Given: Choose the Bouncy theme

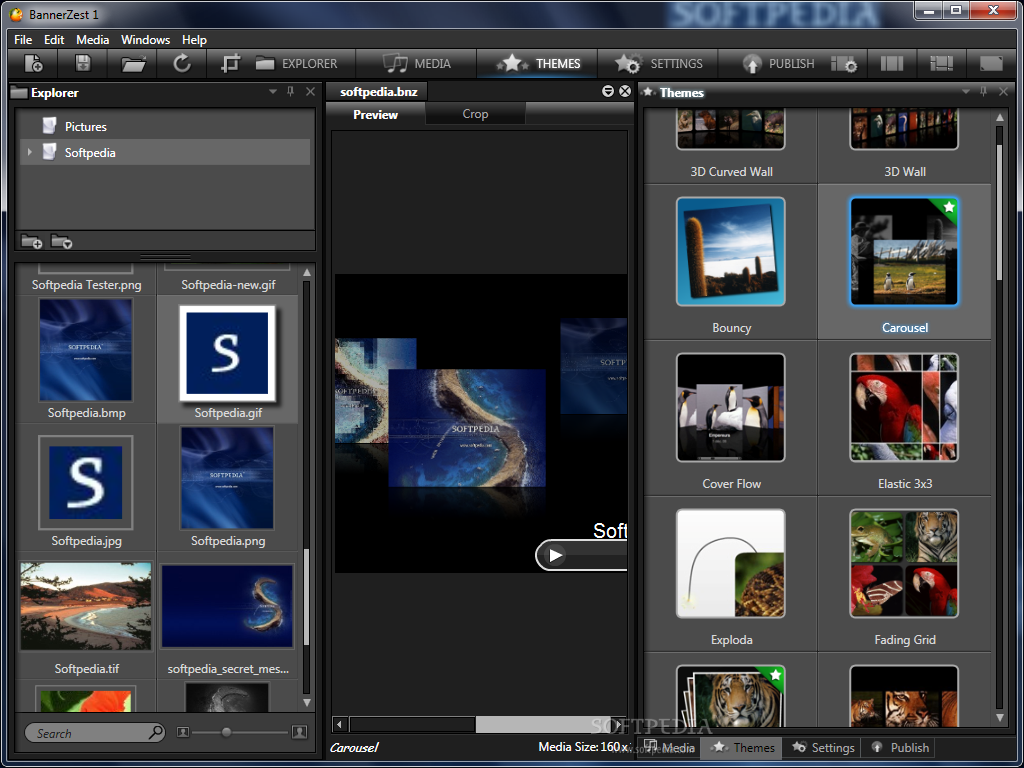Looking at the screenshot, I should [x=731, y=263].
